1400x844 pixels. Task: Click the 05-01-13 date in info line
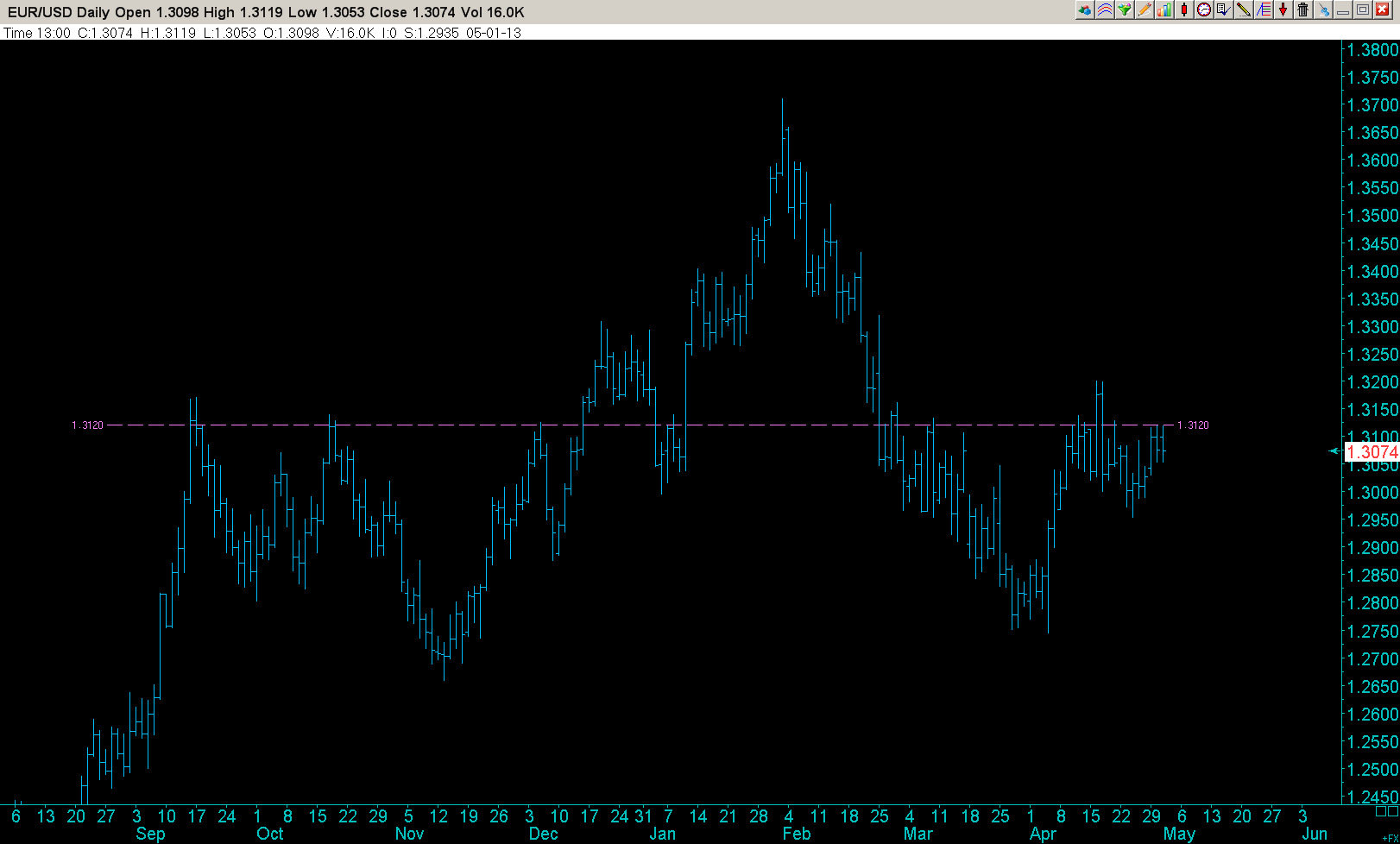pos(494,33)
